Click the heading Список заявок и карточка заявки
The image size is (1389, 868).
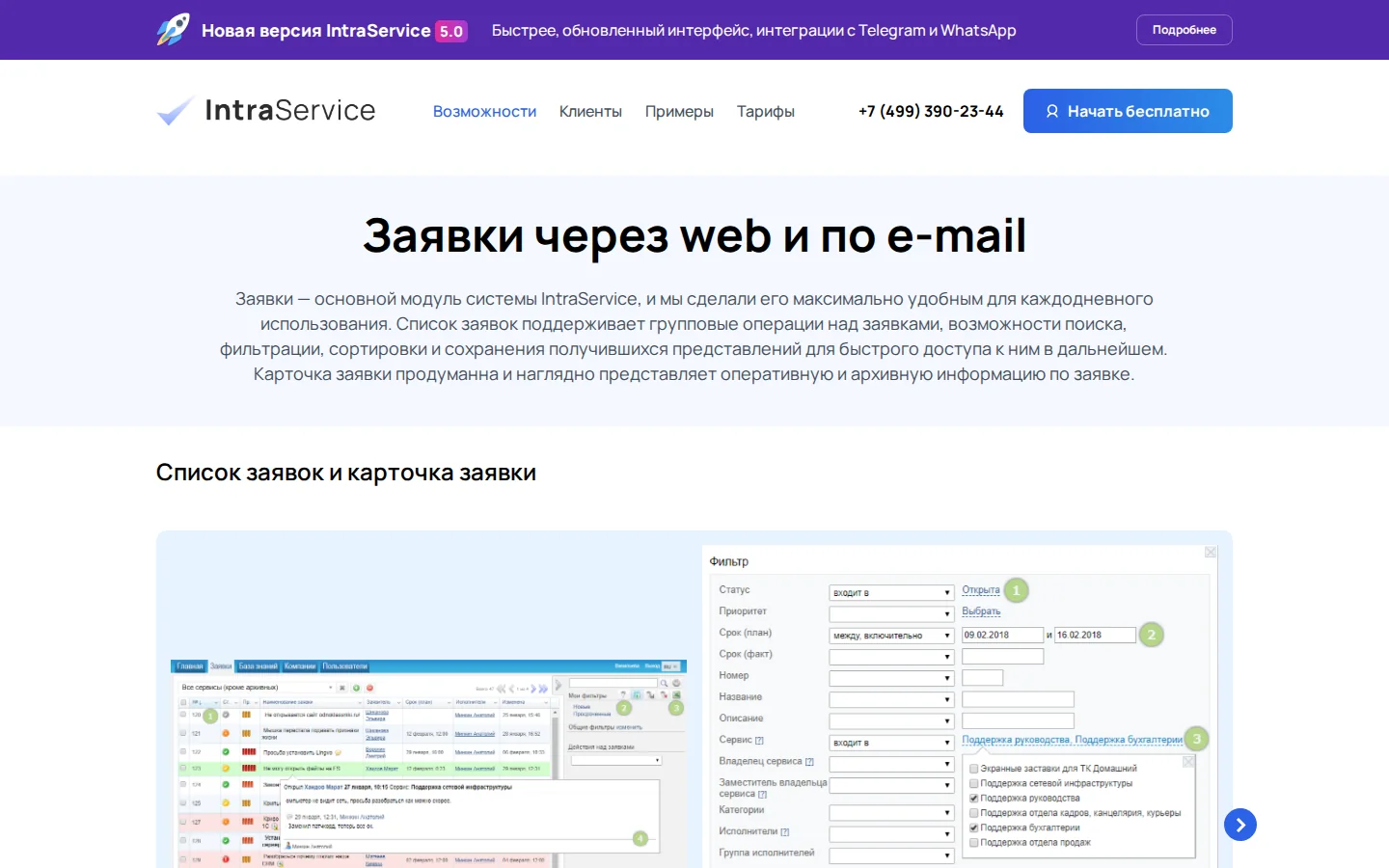346,473
